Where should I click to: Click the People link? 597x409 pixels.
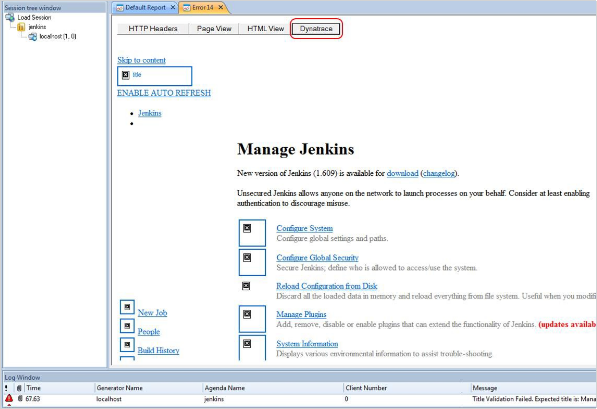tap(148, 332)
